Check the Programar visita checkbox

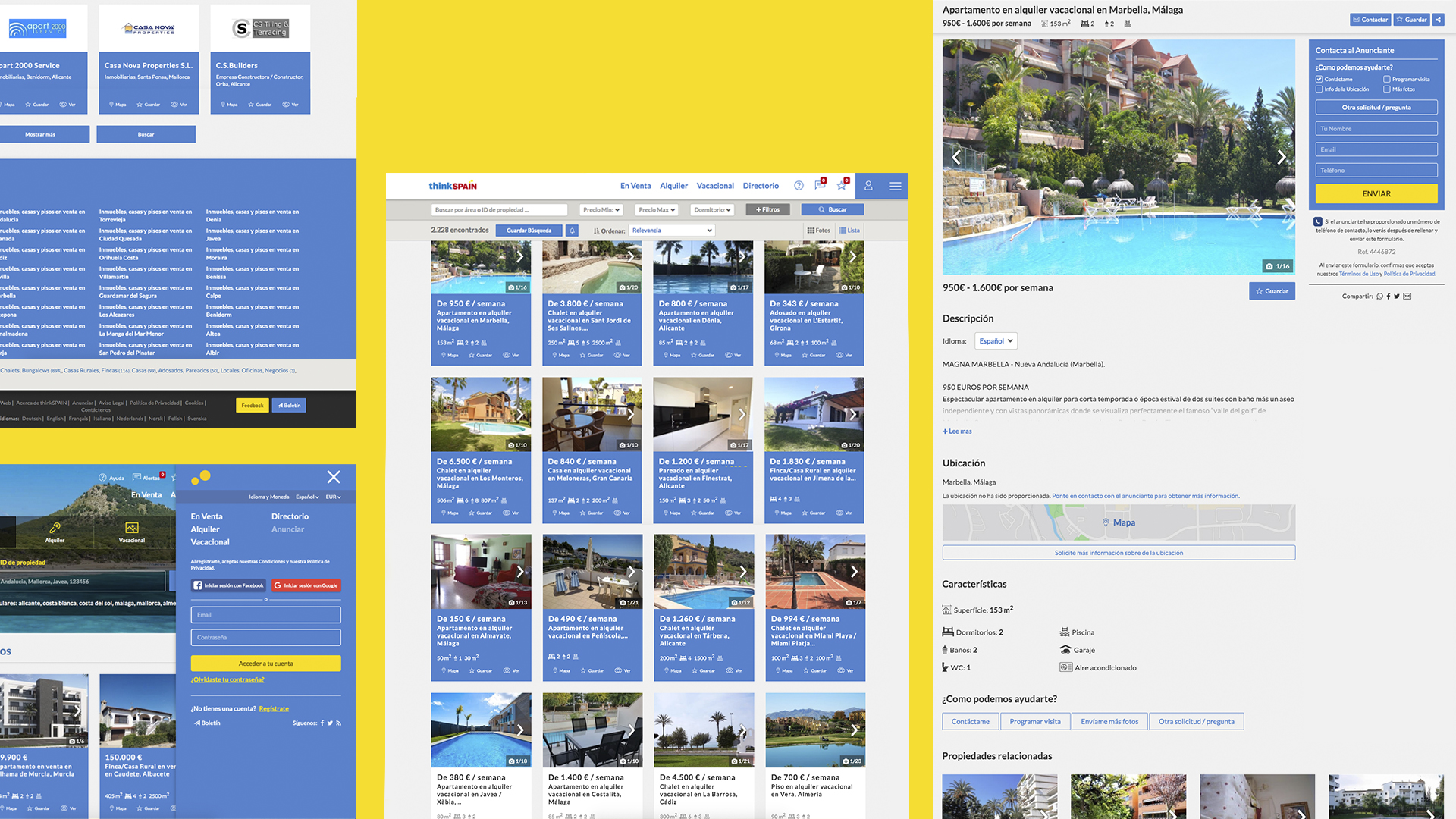(1387, 79)
